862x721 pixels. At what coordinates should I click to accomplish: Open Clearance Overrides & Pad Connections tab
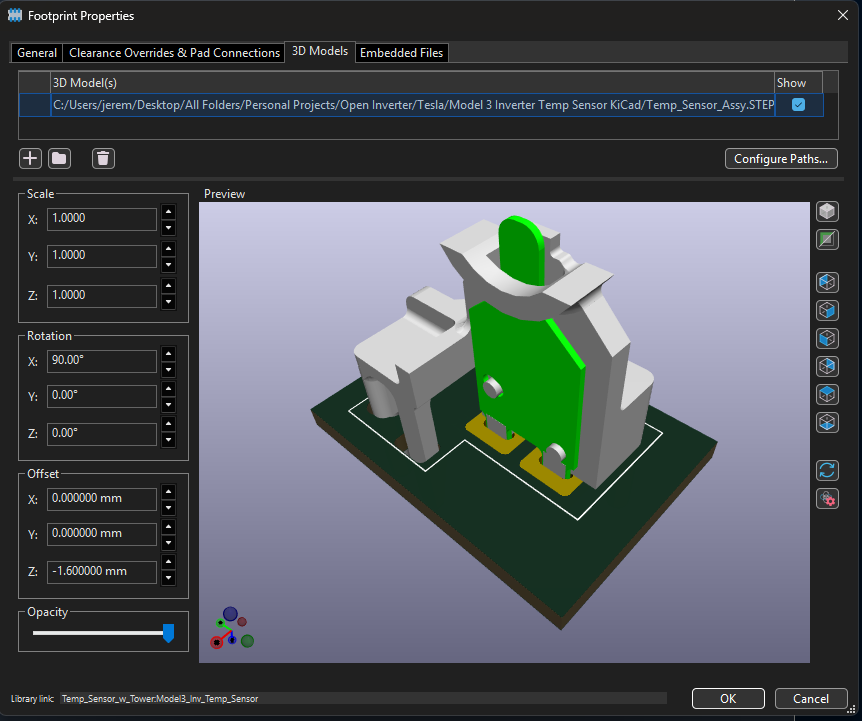[x=174, y=53]
